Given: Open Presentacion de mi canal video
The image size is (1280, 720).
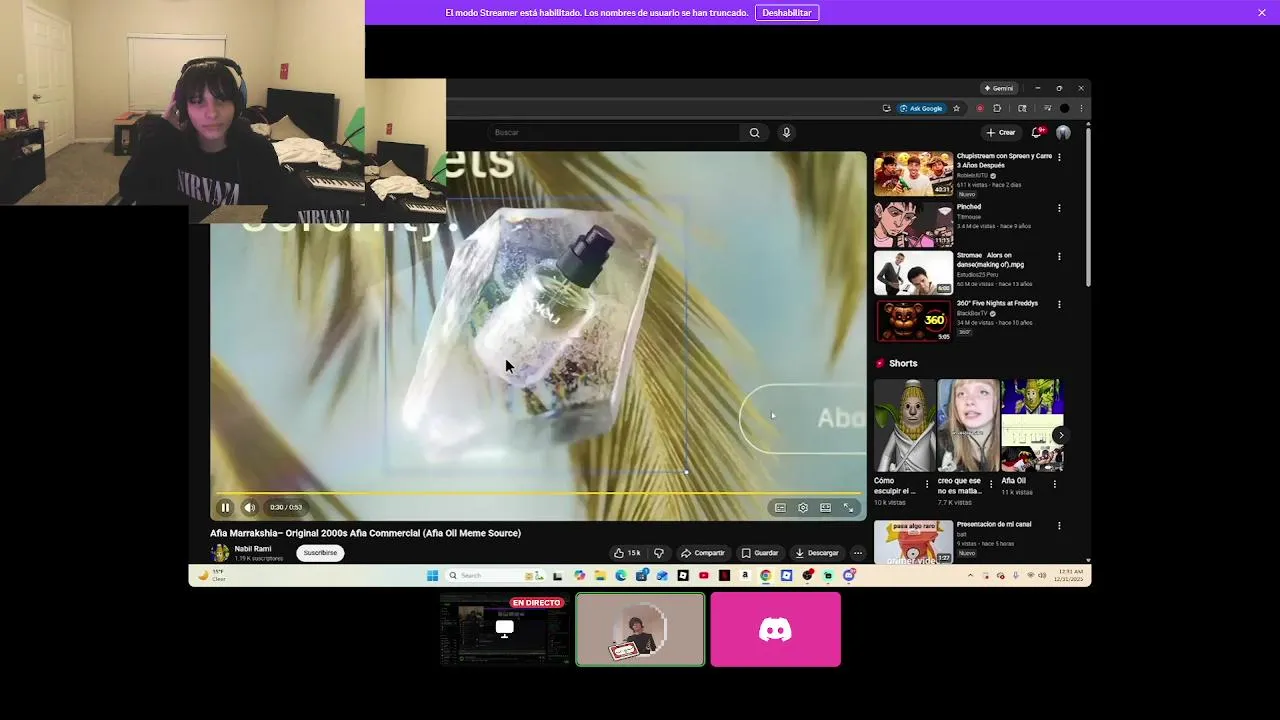Looking at the screenshot, I should pyautogui.click(x=914, y=541).
